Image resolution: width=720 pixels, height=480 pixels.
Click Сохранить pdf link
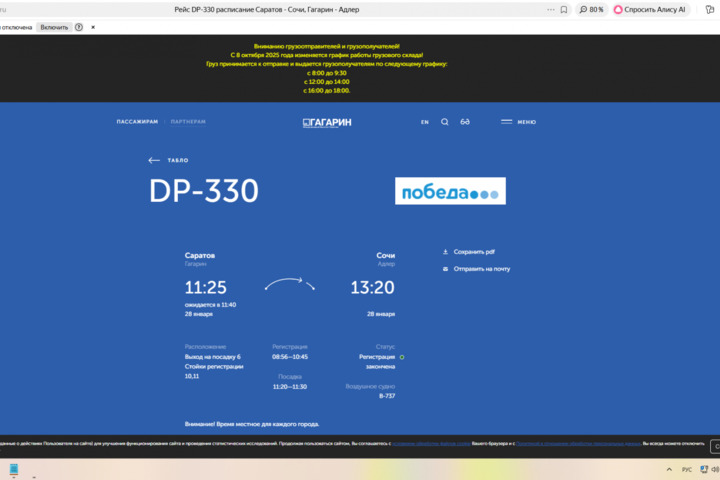pyautogui.click(x=474, y=252)
